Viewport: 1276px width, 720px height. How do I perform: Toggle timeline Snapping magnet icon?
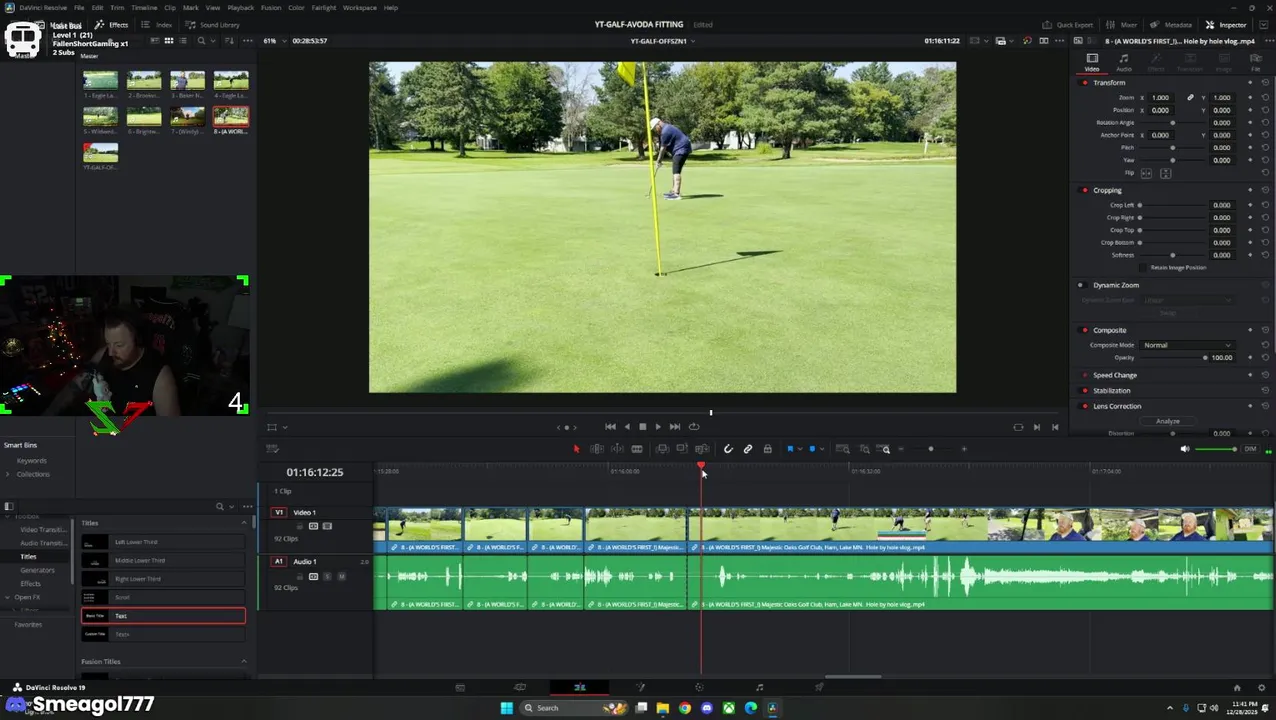click(x=728, y=449)
